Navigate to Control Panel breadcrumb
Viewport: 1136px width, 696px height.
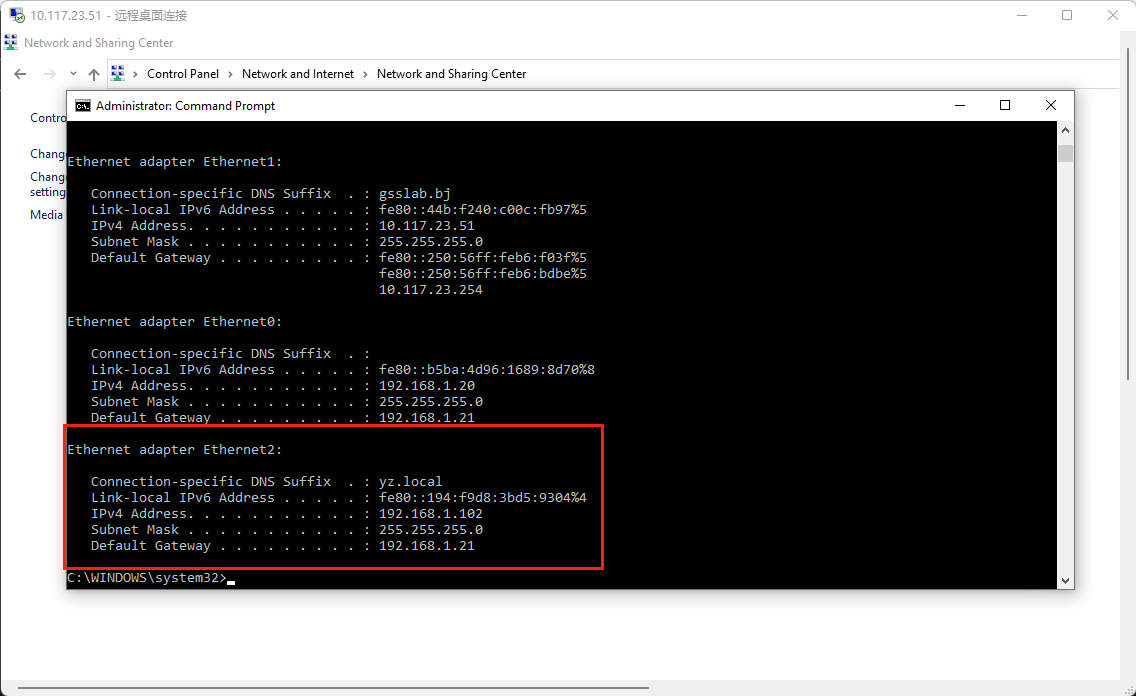pos(182,74)
